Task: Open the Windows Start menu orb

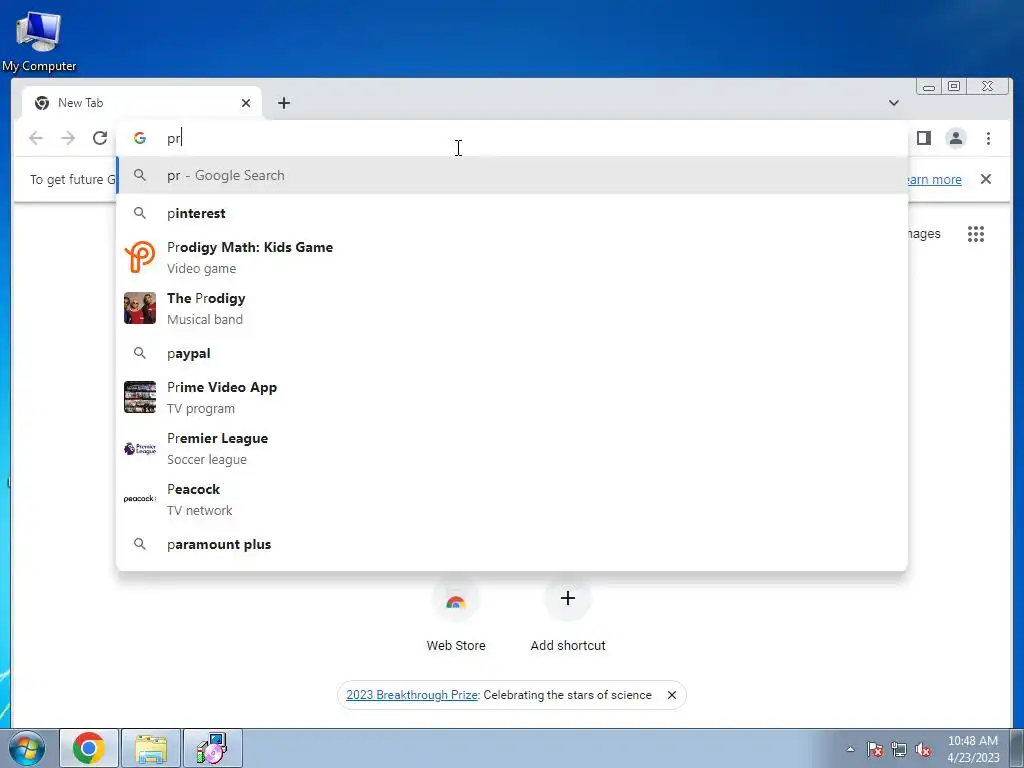Action: pyautogui.click(x=26, y=748)
